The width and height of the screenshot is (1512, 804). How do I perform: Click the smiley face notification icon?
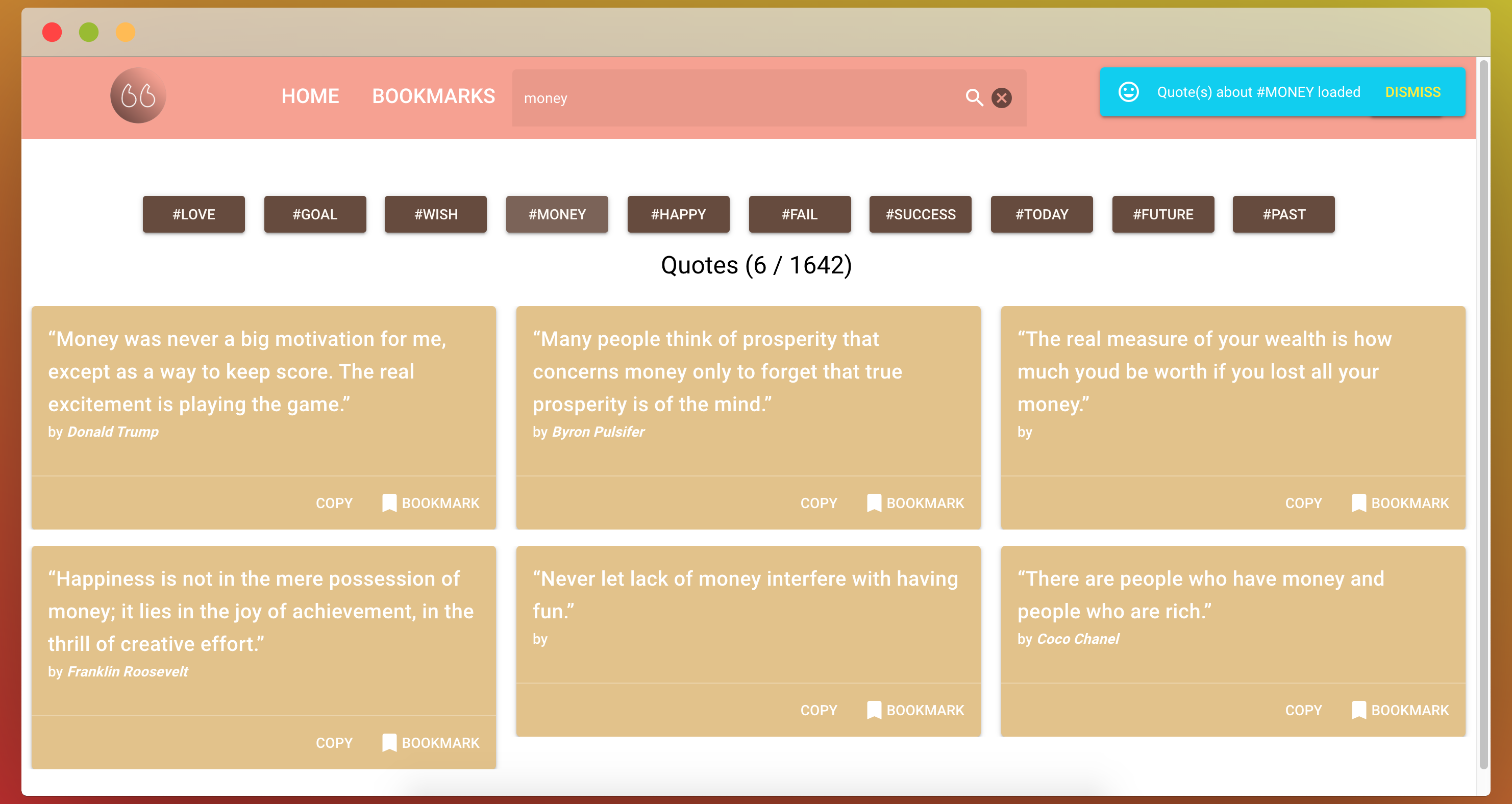coord(1128,92)
